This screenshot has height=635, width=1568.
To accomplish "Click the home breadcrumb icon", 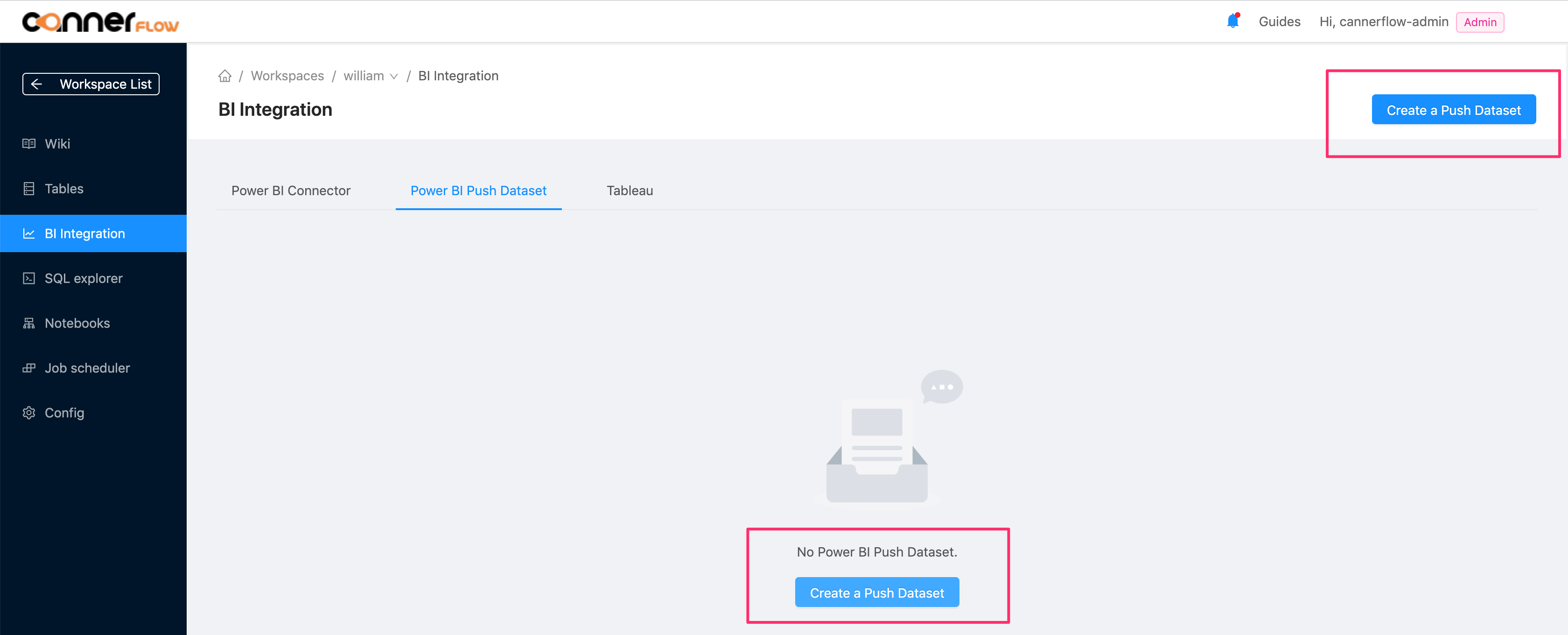I will pos(225,75).
